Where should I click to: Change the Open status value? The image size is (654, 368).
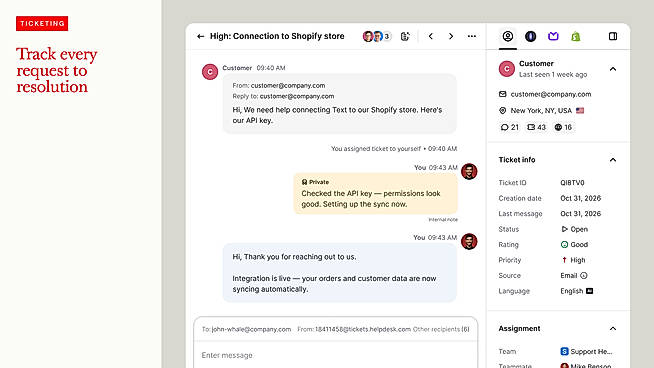tap(574, 229)
